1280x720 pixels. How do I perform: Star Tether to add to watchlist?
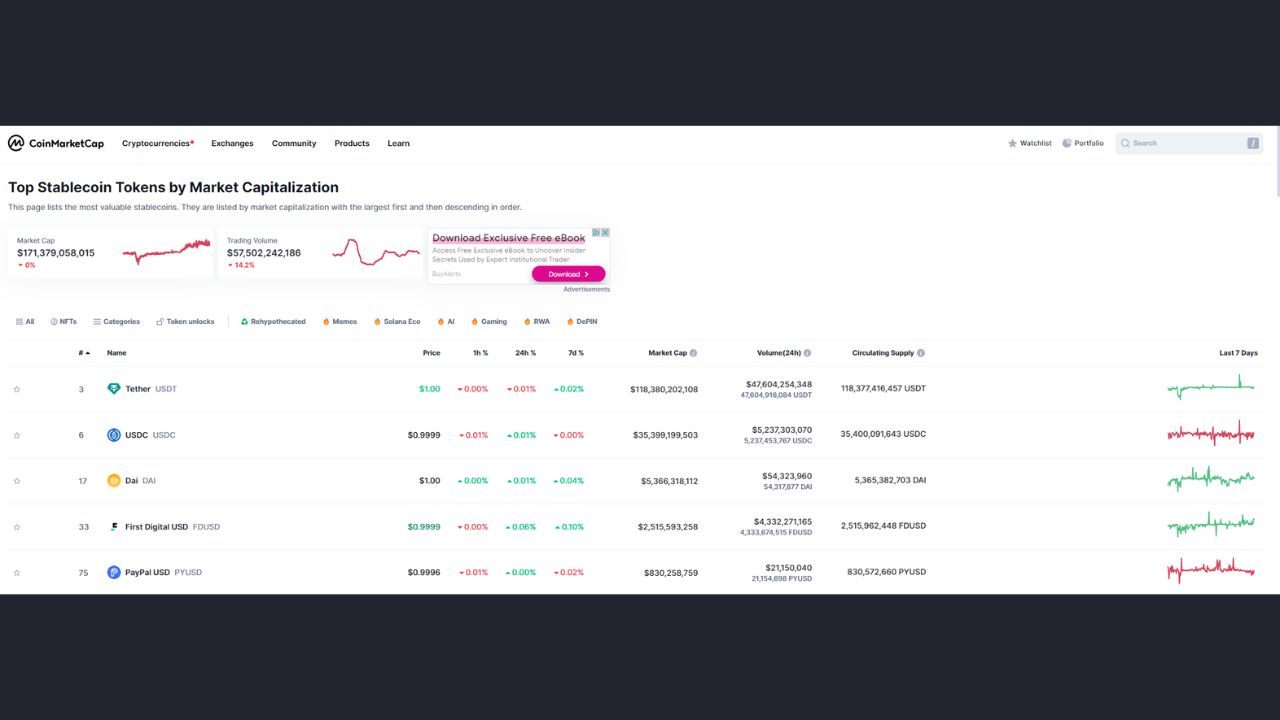click(17, 389)
